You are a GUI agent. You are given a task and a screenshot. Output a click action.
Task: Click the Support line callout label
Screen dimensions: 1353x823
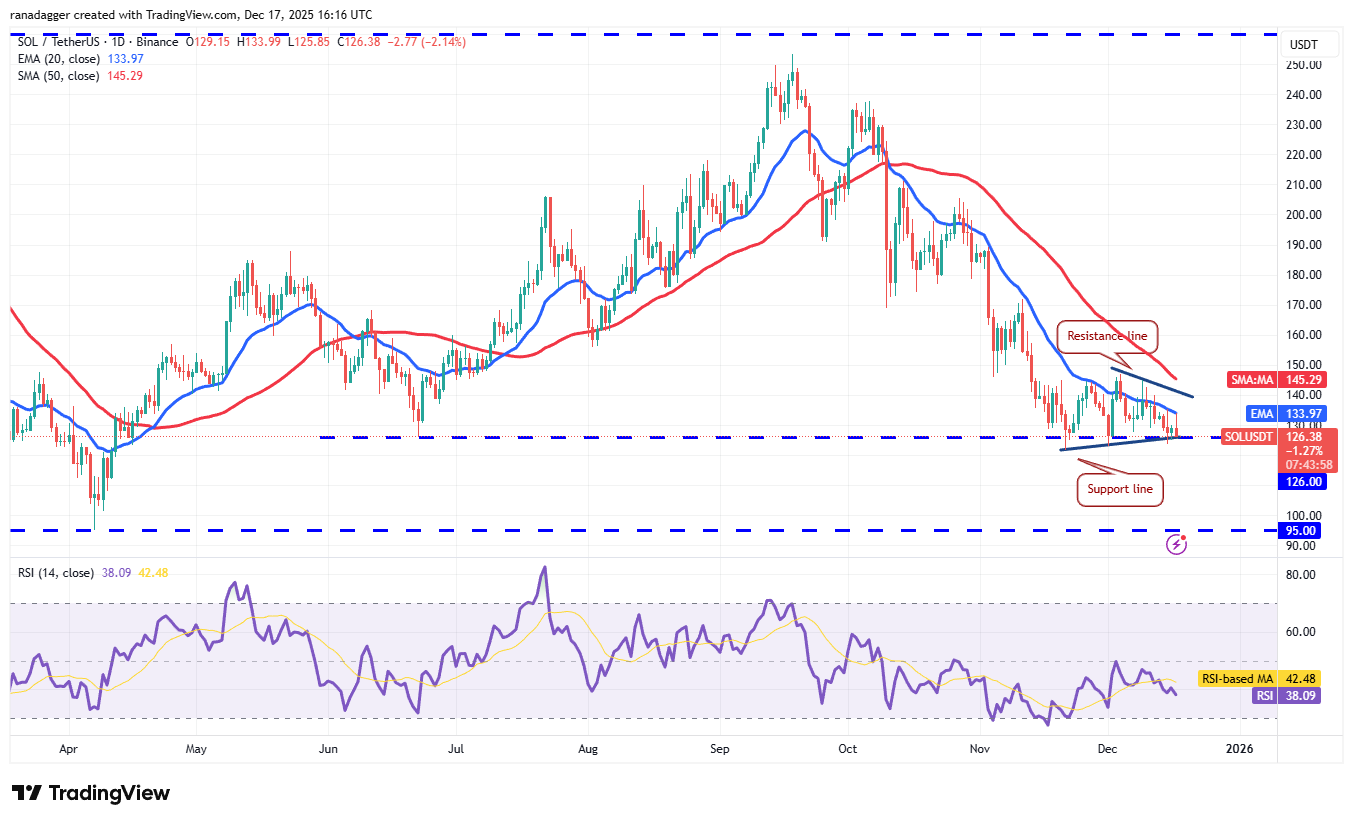coord(1120,489)
